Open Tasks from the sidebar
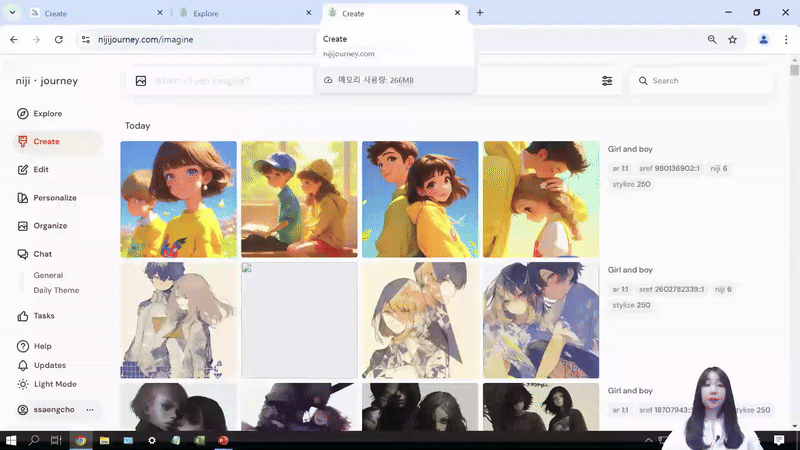The height and width of the screenshot is (450, 800). (43, 316)
